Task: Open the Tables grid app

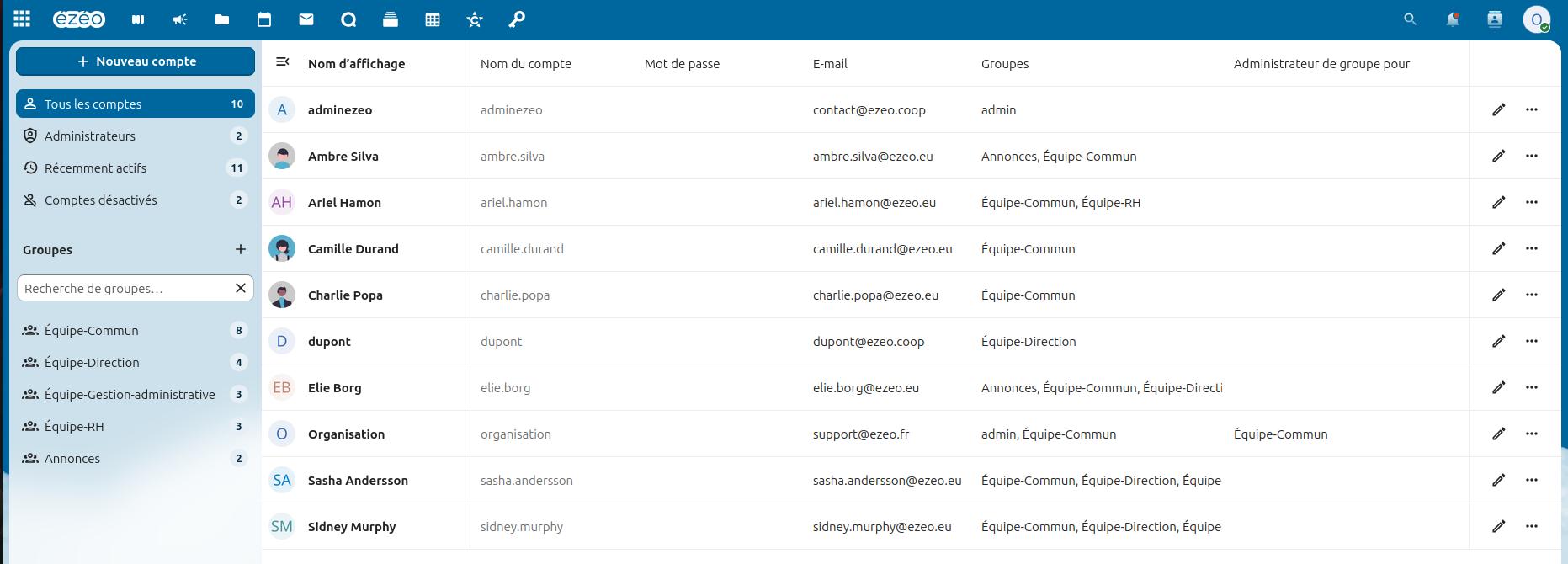Action: [x=433, y=19]
